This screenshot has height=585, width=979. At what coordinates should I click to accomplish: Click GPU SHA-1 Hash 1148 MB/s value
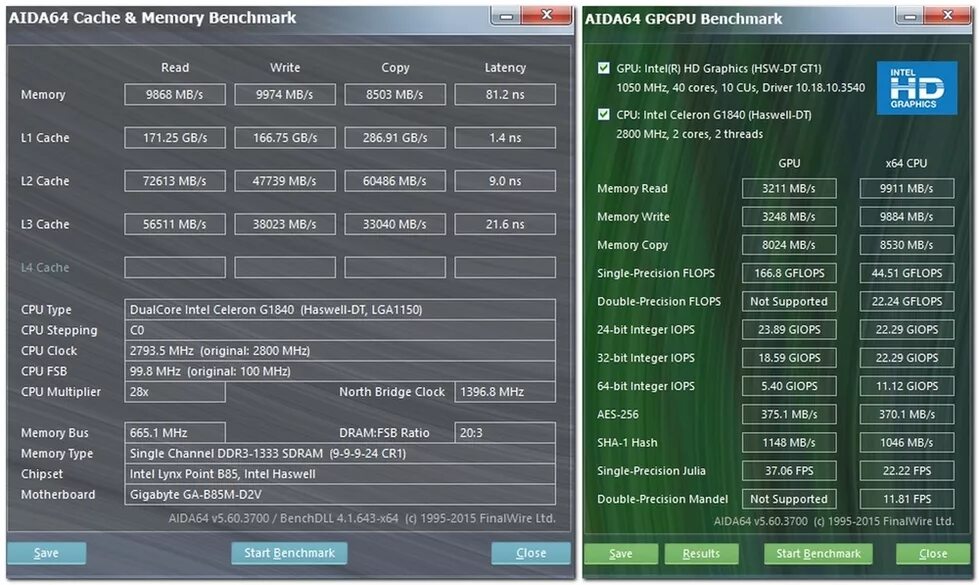(789, 443)
